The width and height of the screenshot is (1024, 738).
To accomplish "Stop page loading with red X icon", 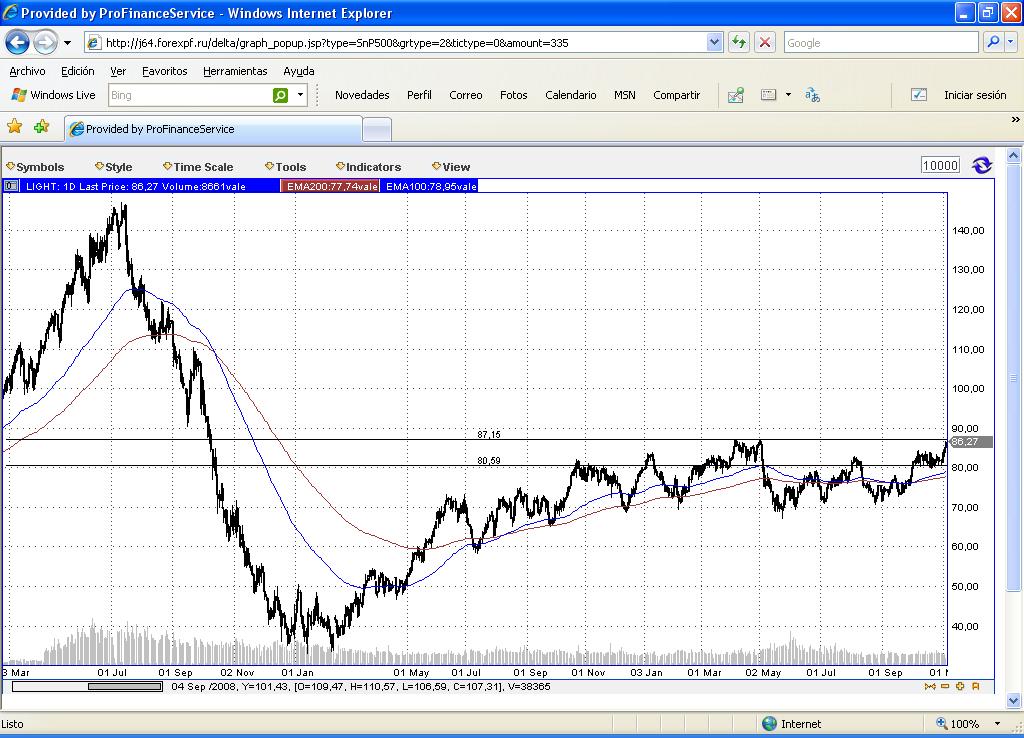I will pyautogui.click(x=765, y=42).
